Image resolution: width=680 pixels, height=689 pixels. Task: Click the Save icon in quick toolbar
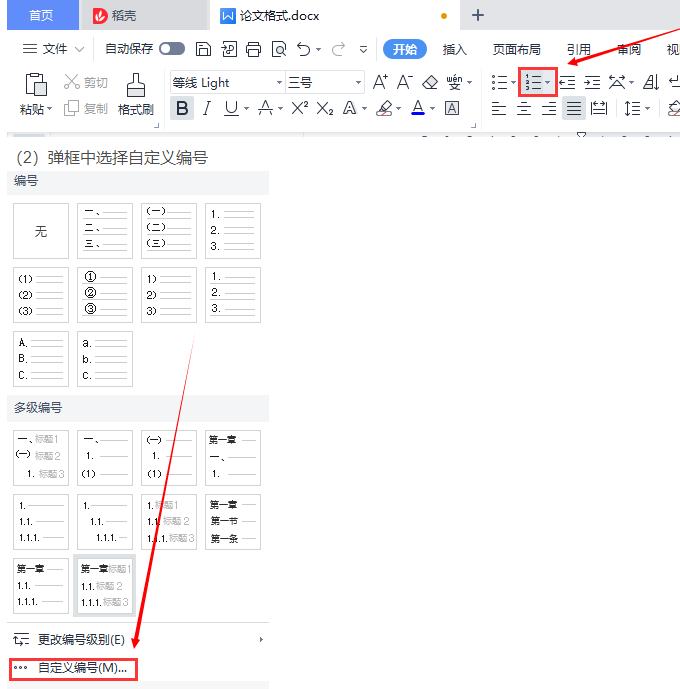[203, 49]
